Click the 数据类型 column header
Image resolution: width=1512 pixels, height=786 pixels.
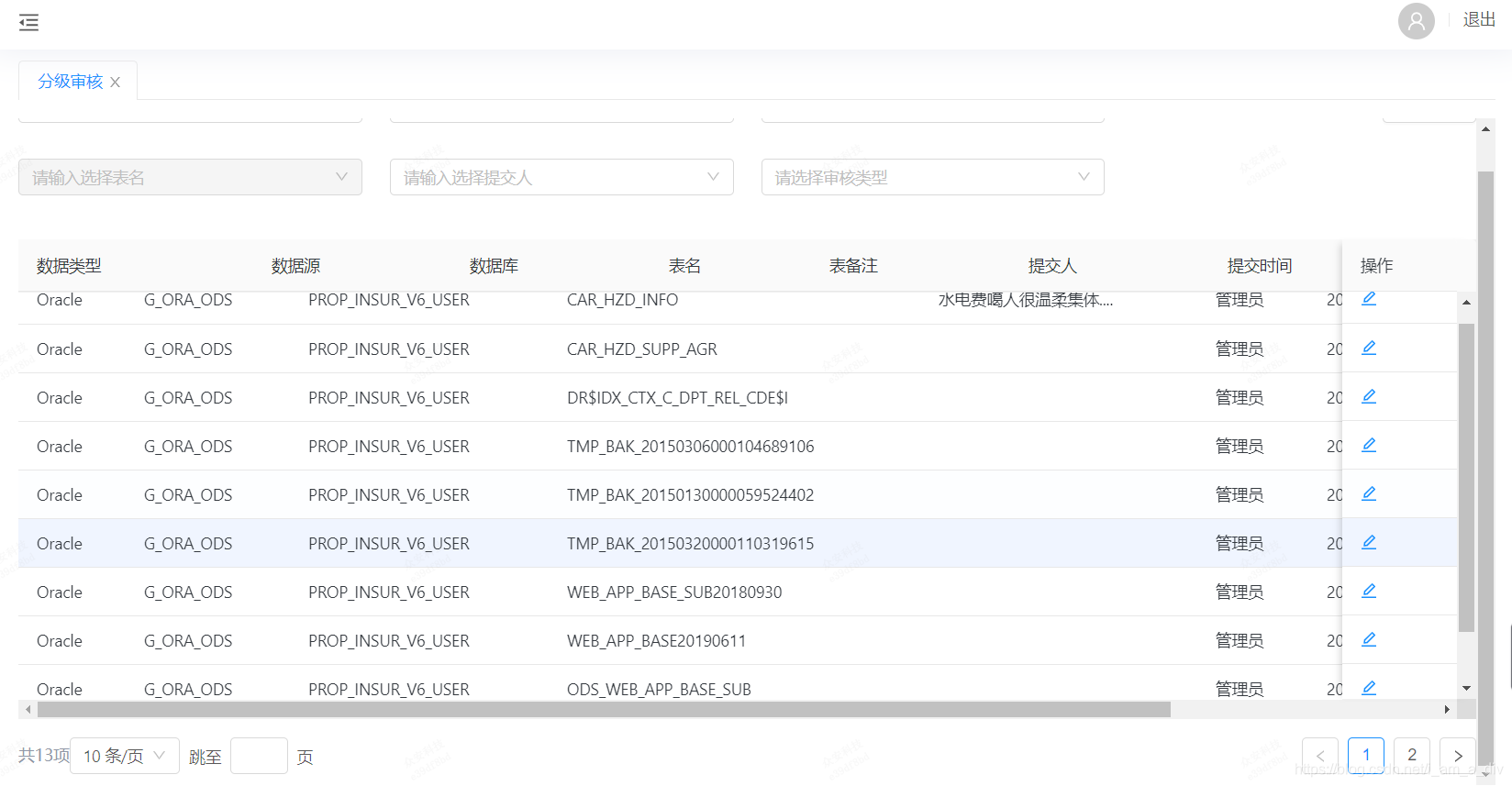[69, 266]
